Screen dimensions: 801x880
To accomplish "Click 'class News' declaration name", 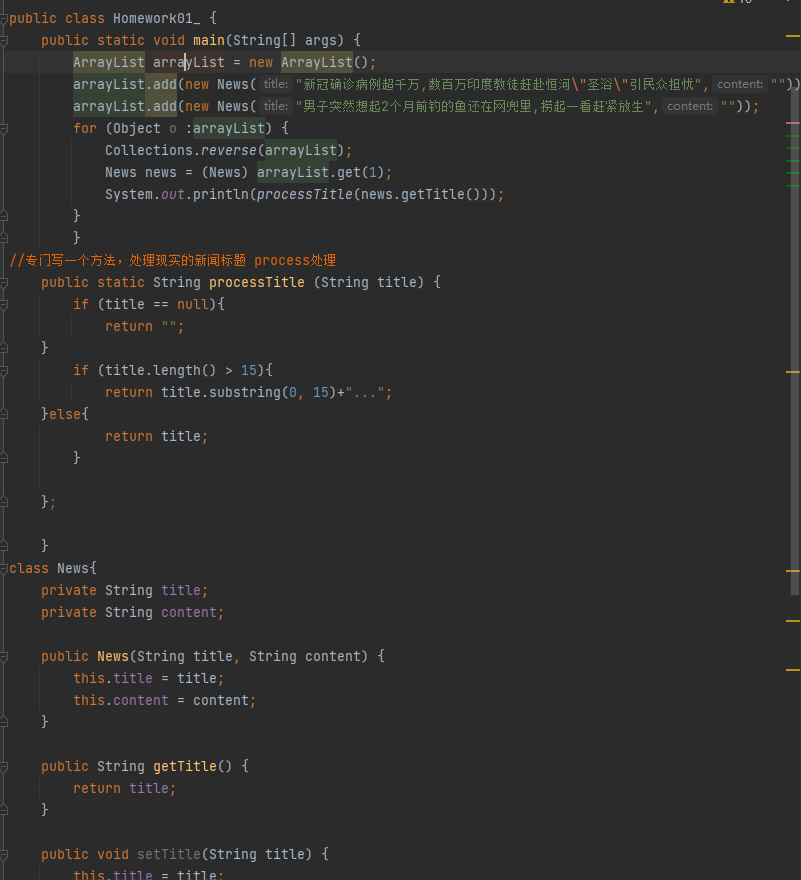I will pos(73,569).
